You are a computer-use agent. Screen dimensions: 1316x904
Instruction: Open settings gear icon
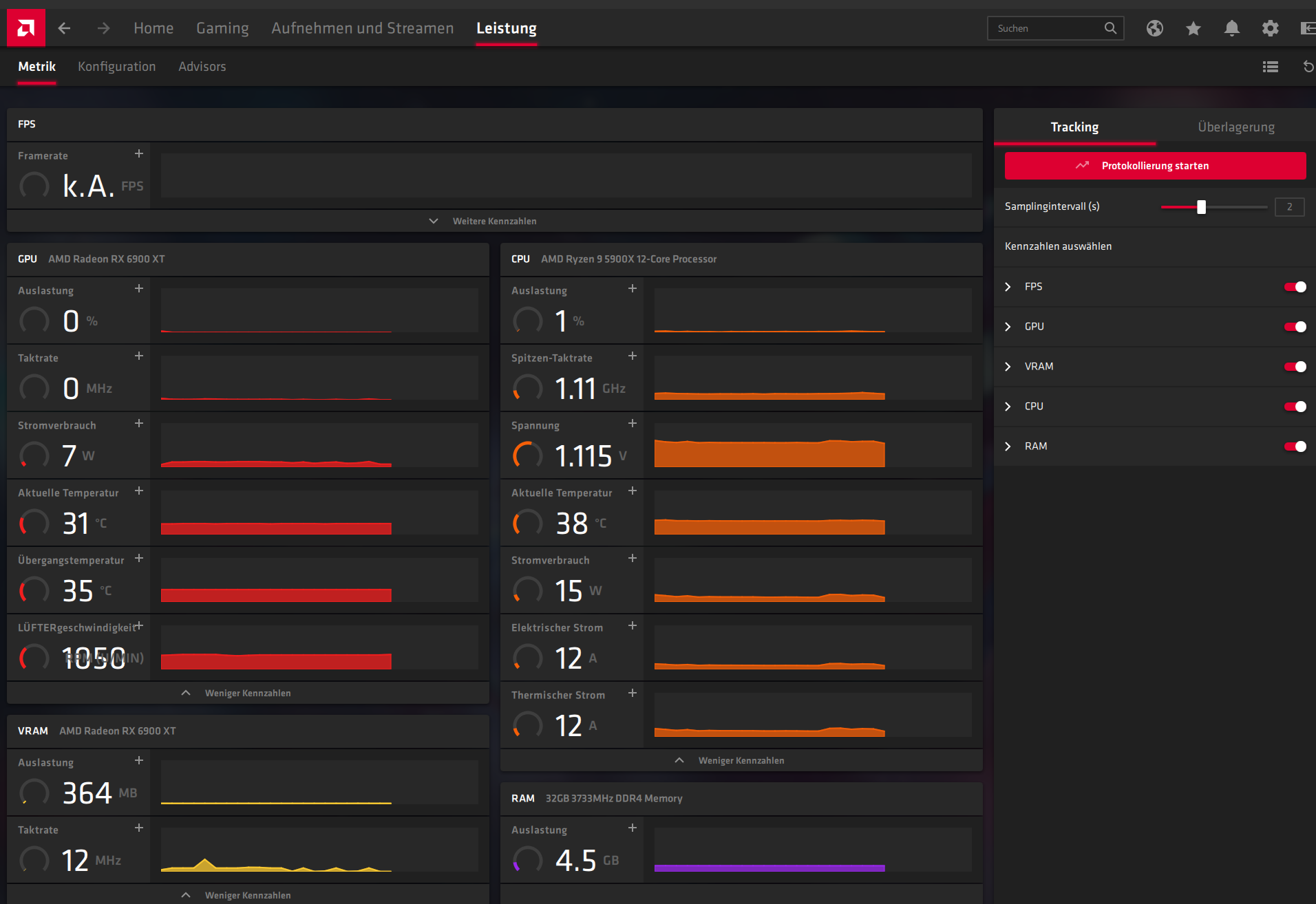pos(1271,28)
